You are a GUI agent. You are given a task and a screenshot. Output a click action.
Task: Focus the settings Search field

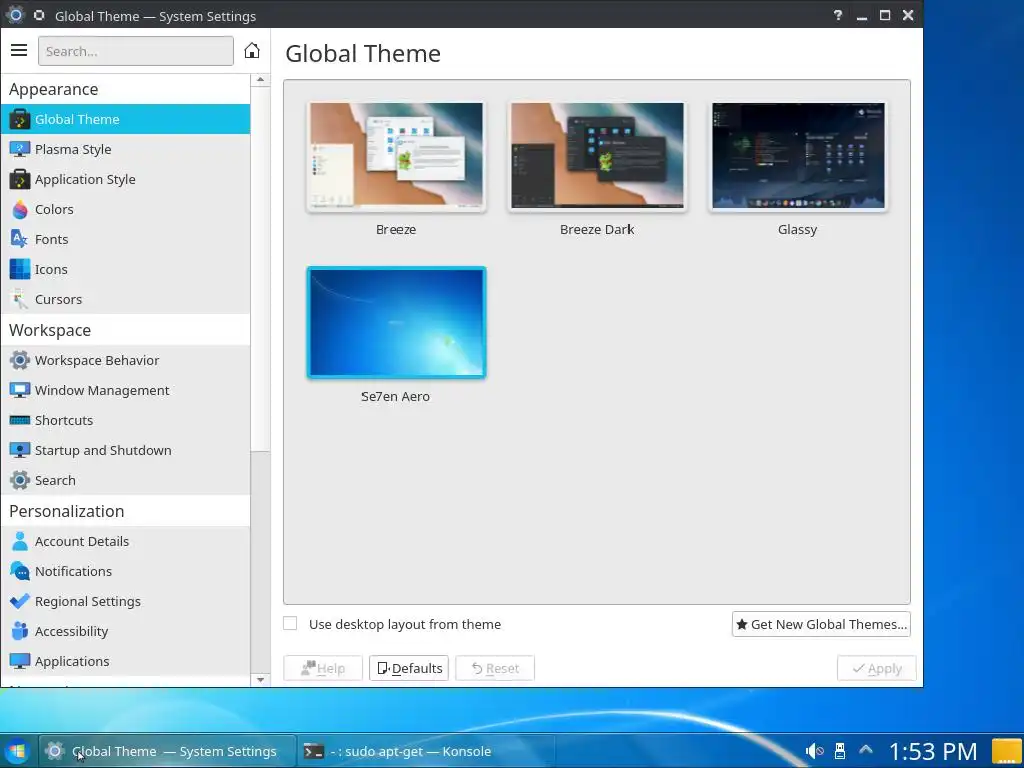tap(136, 51)
